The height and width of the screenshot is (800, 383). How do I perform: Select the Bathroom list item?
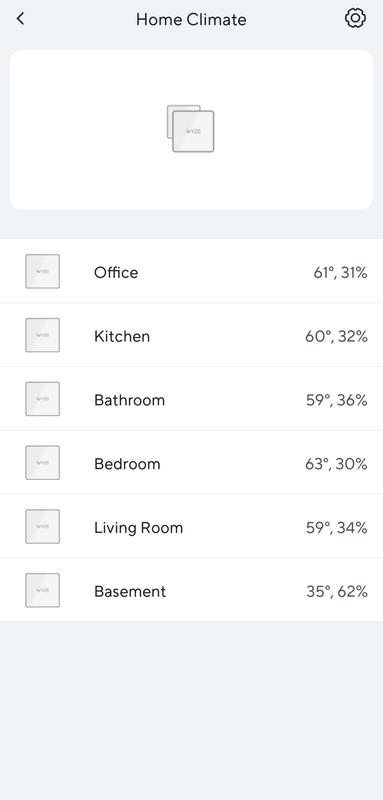click(191, 398)
